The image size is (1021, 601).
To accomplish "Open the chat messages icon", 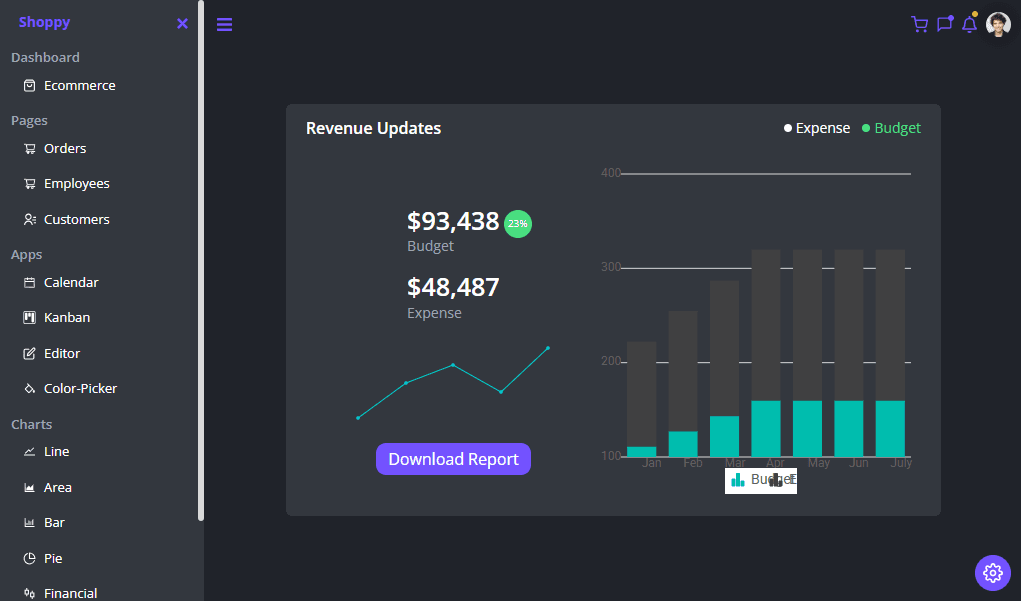I will click(944, 23).
